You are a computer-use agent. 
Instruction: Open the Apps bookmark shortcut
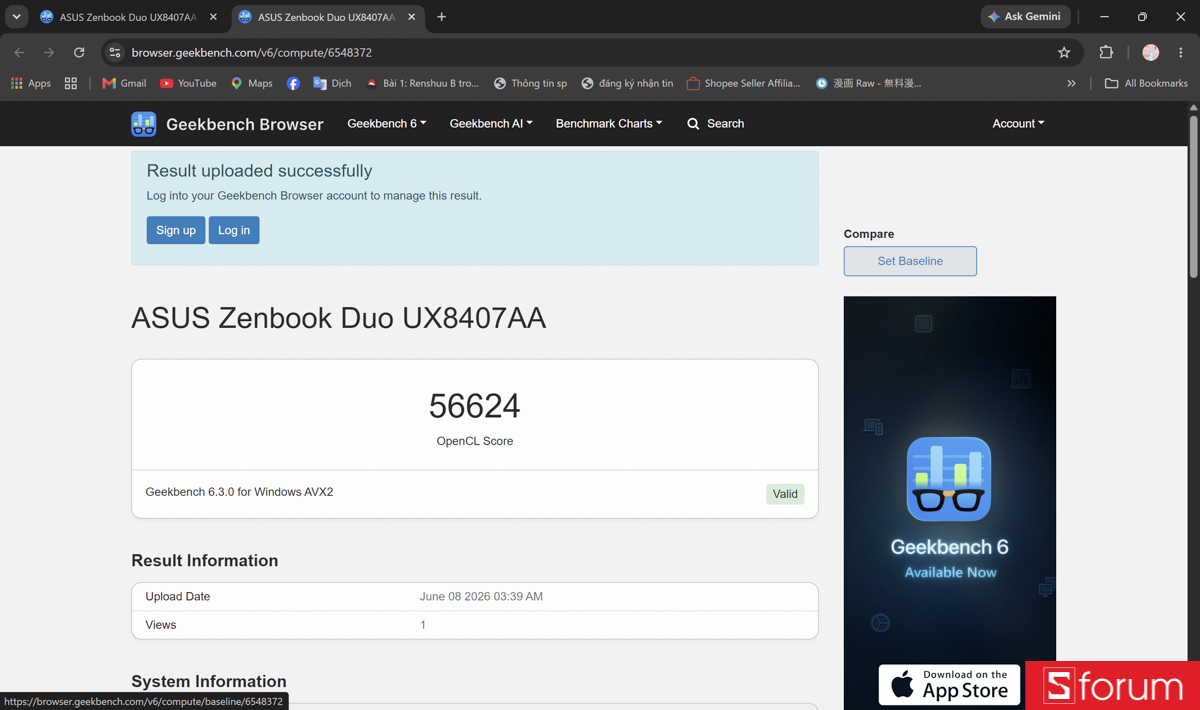point(31,83)
